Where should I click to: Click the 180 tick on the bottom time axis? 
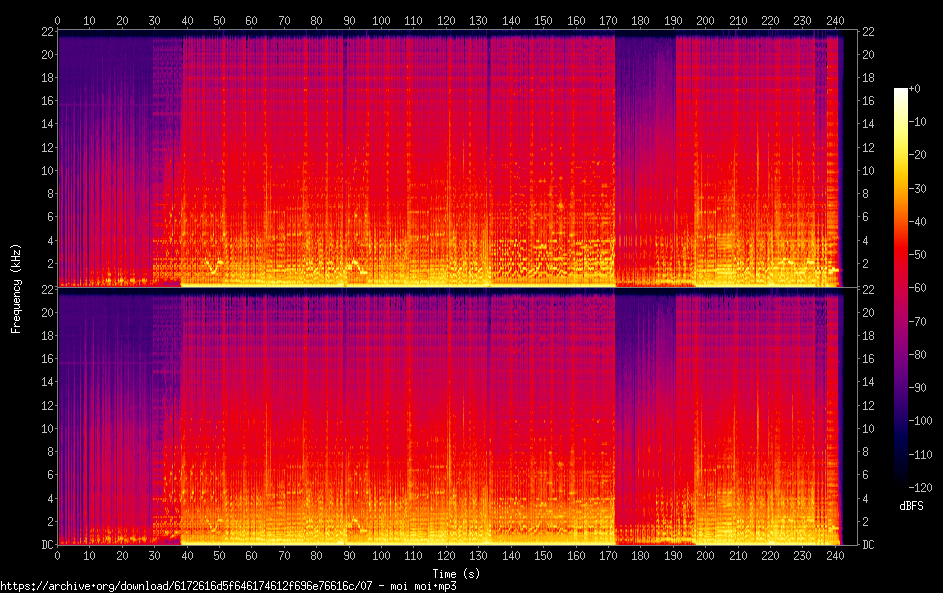[641, 554]
